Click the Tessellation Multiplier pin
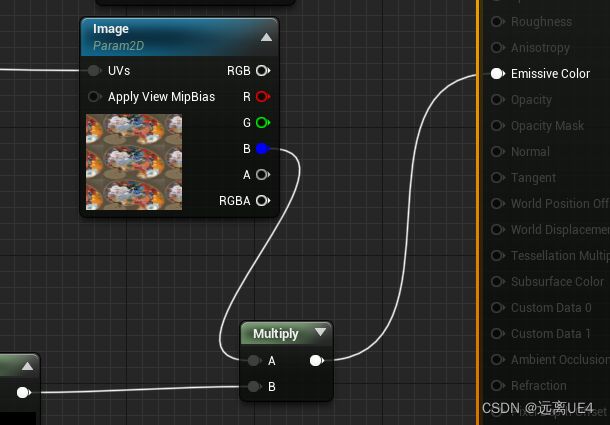 498,255
